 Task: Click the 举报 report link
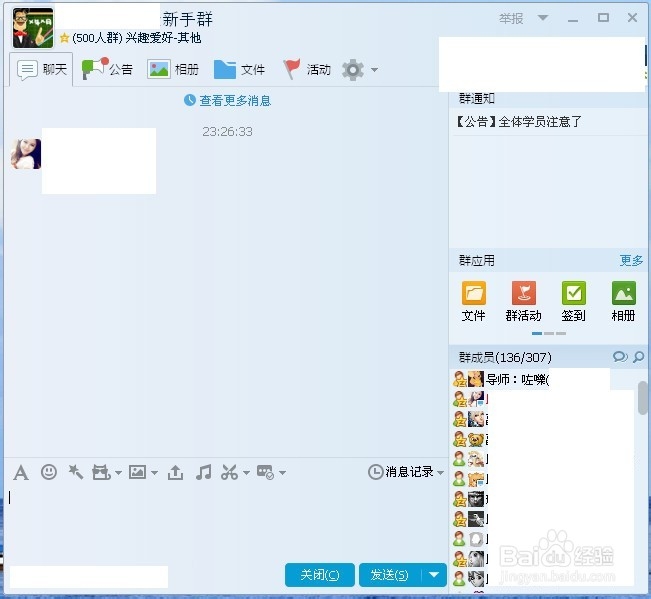[511, 18]
